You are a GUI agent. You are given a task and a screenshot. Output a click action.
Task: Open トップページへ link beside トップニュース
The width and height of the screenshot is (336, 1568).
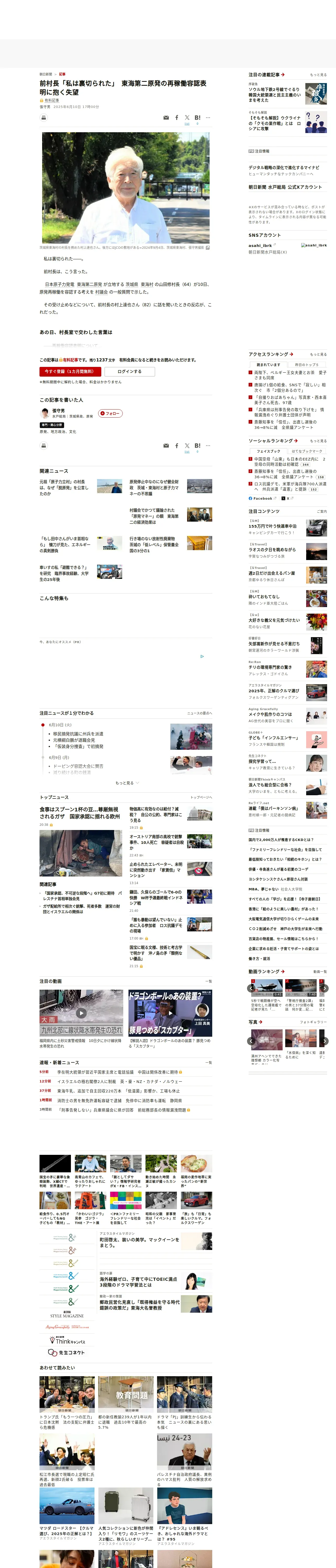[x=201, y=797]
